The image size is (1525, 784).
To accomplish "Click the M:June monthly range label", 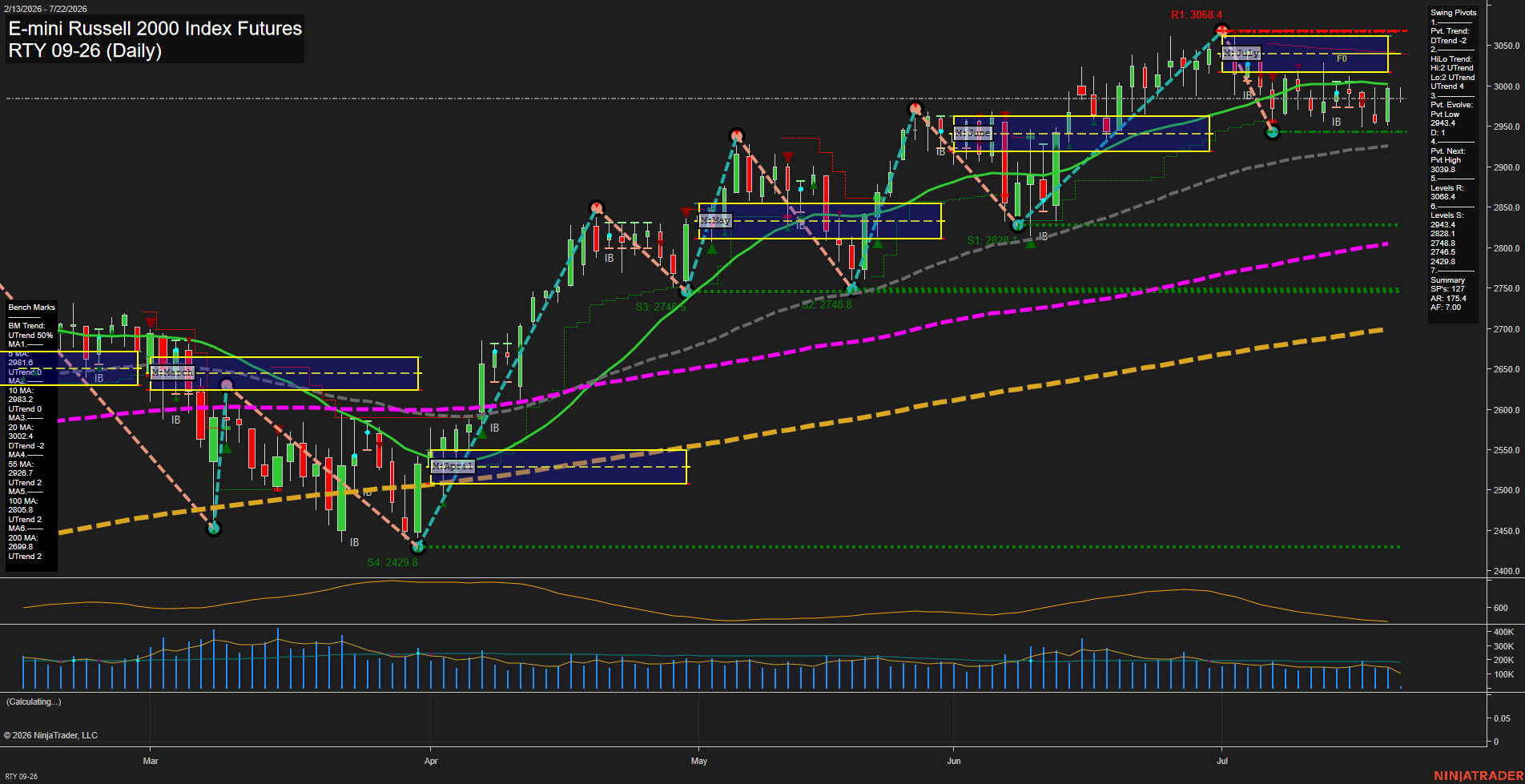I will [973, 133].
